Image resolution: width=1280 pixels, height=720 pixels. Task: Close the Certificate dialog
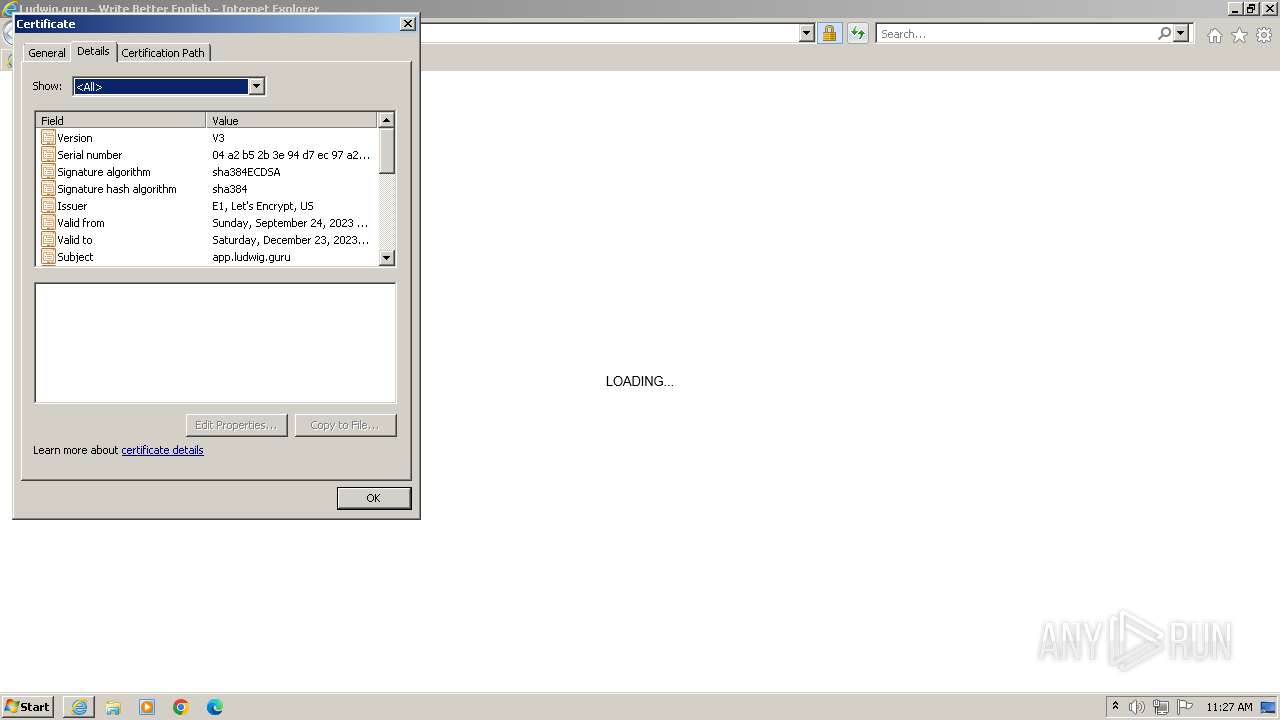click(407, 23)
